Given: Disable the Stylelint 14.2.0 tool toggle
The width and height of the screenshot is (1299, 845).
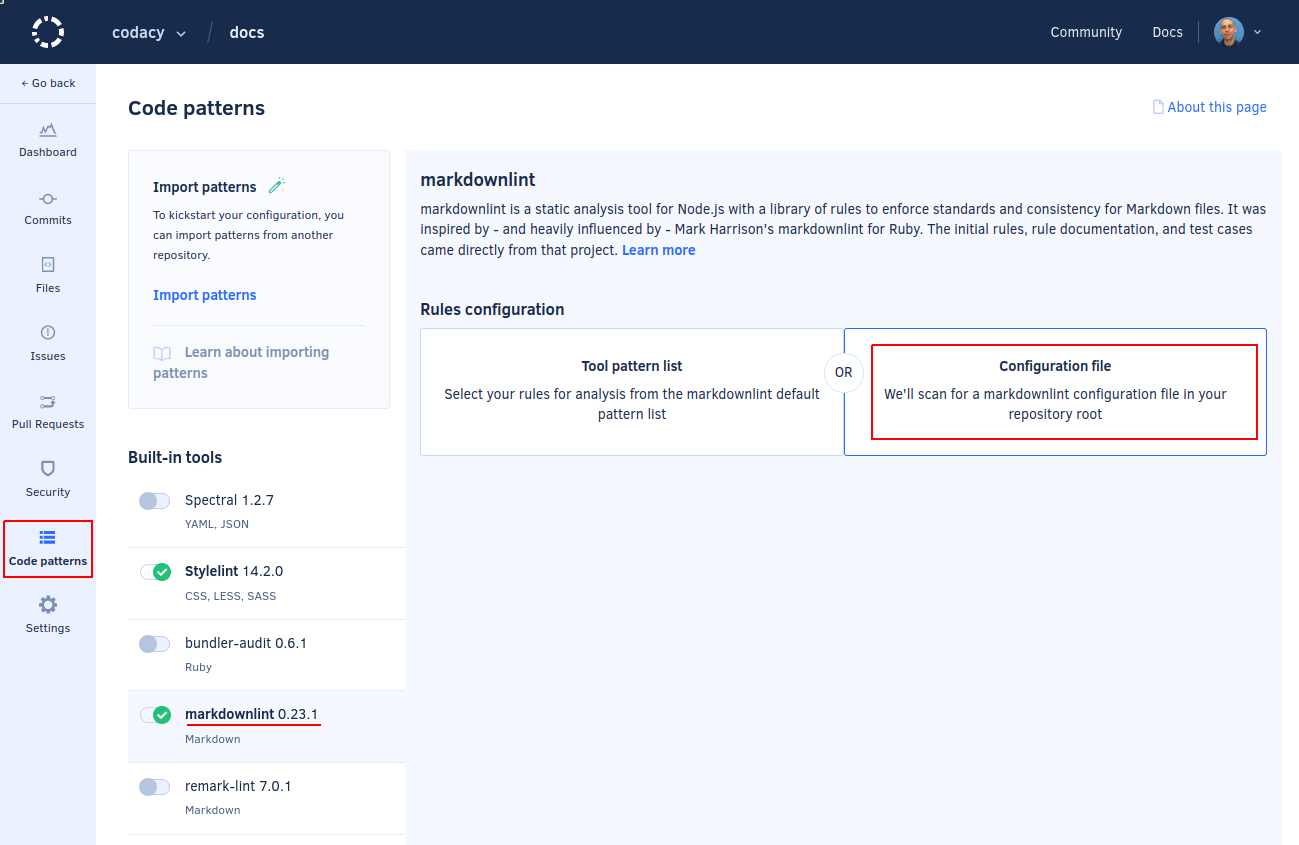Looking at the screenshot, I should [x=154, y=572].
